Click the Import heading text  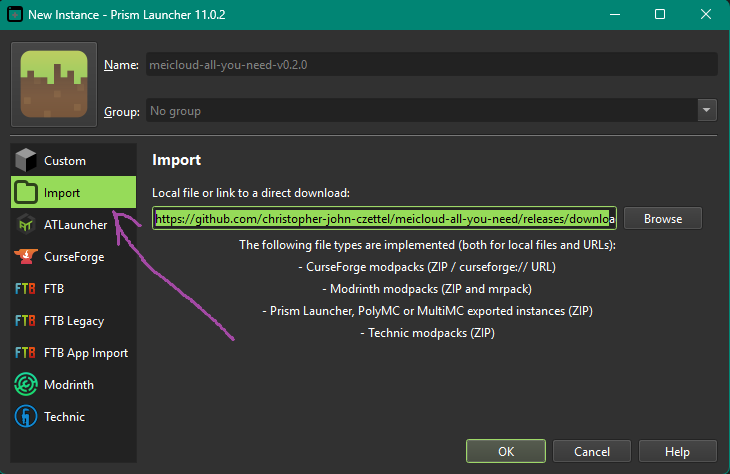click(176, 160)
